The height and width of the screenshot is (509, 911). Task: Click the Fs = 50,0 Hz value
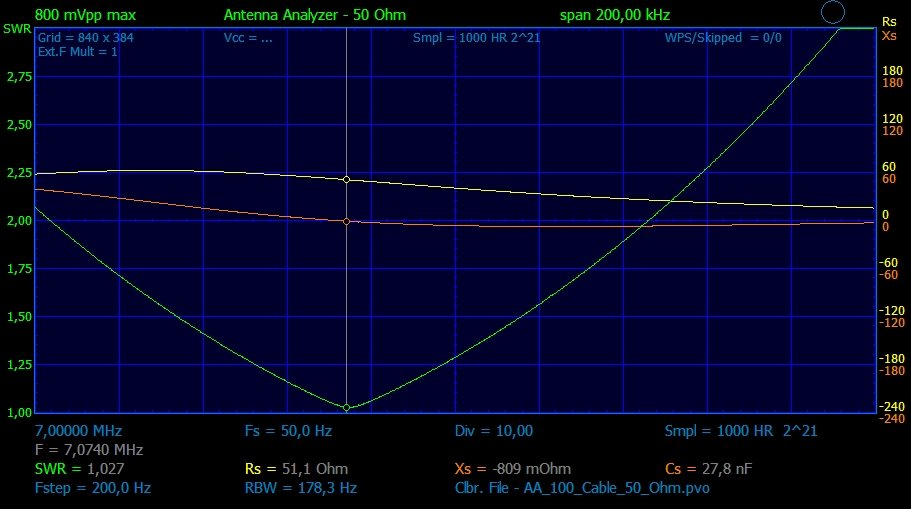tap(288, 431)
